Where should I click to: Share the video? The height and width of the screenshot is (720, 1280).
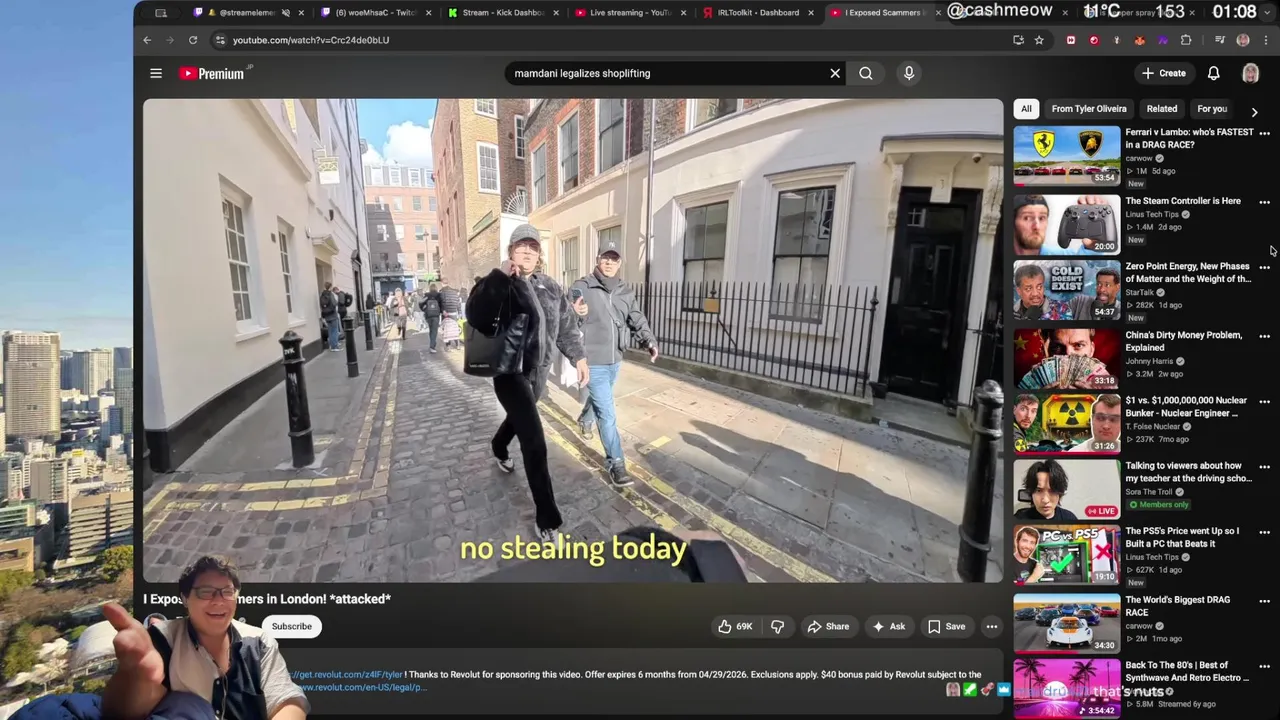[x=828, y=627]
